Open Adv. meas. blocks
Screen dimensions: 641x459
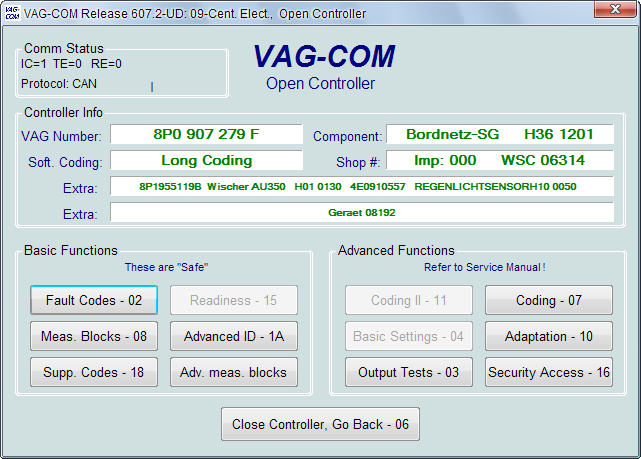233,372
